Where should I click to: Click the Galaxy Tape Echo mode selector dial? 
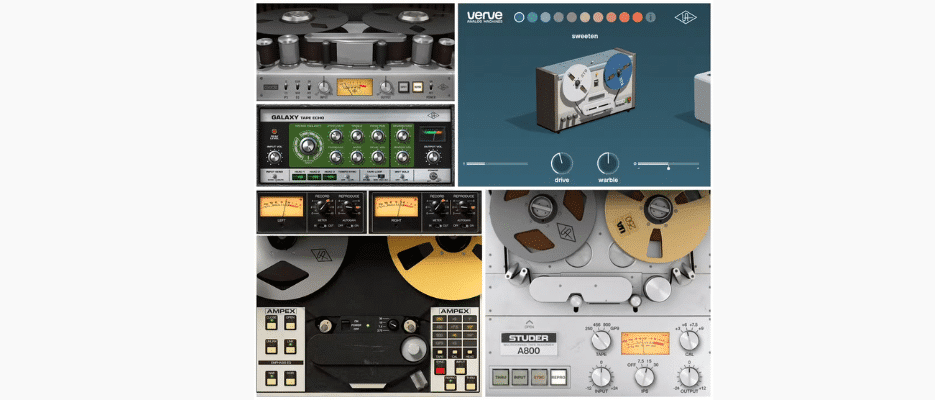coord(308,146)
